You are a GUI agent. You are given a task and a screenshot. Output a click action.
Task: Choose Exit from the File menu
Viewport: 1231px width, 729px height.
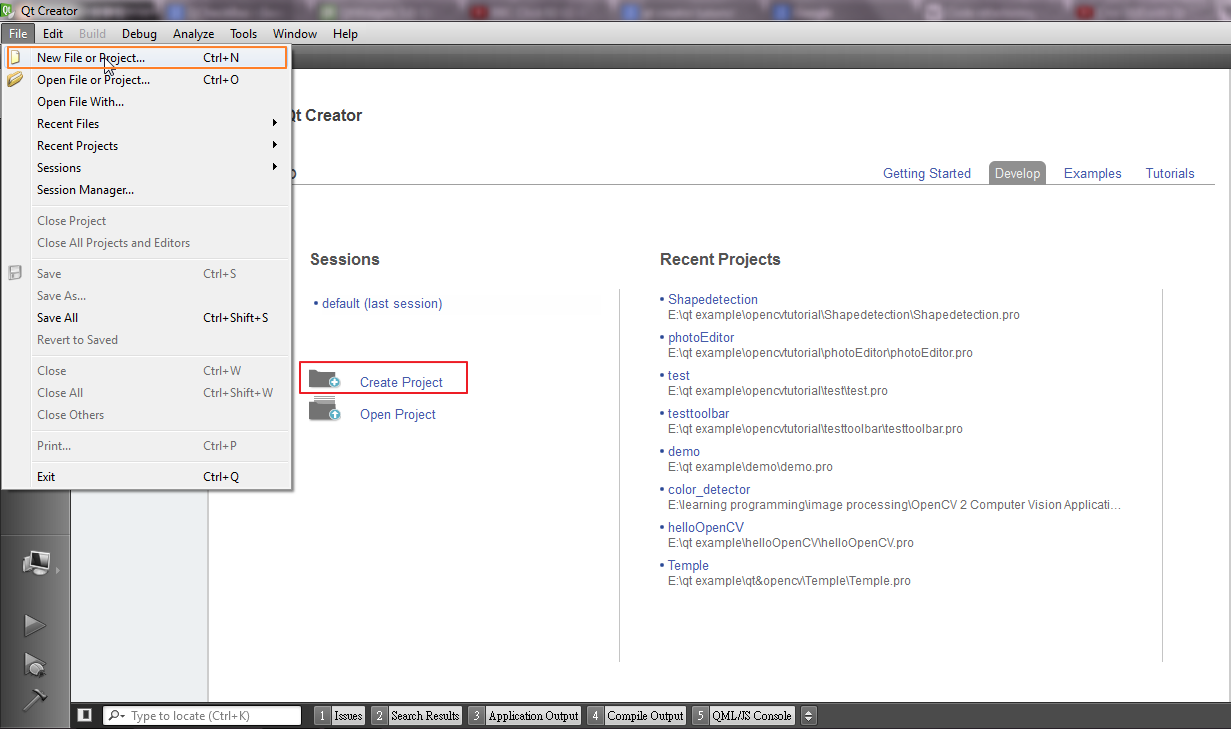click(147, 477)
